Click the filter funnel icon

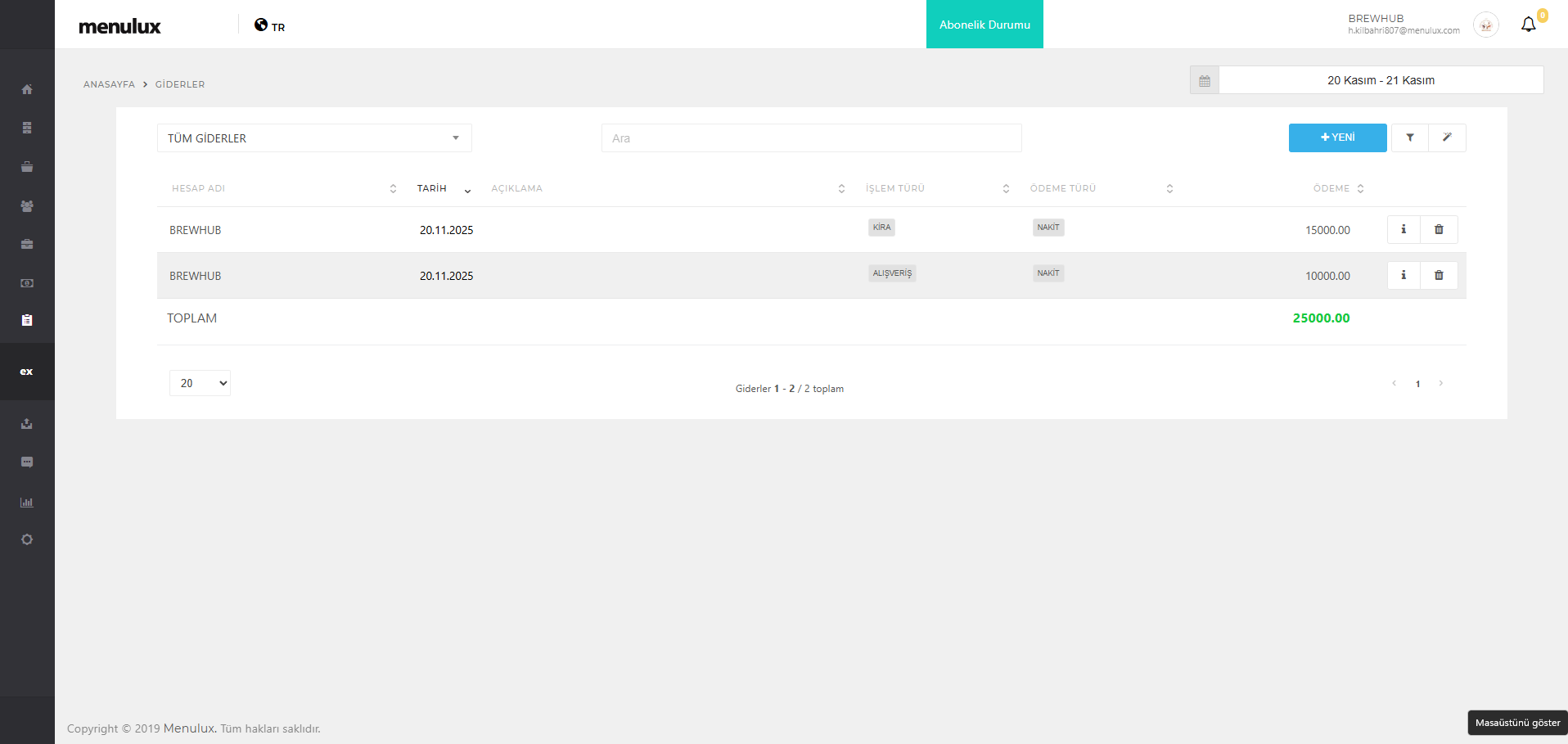(x=1409, y=138)
